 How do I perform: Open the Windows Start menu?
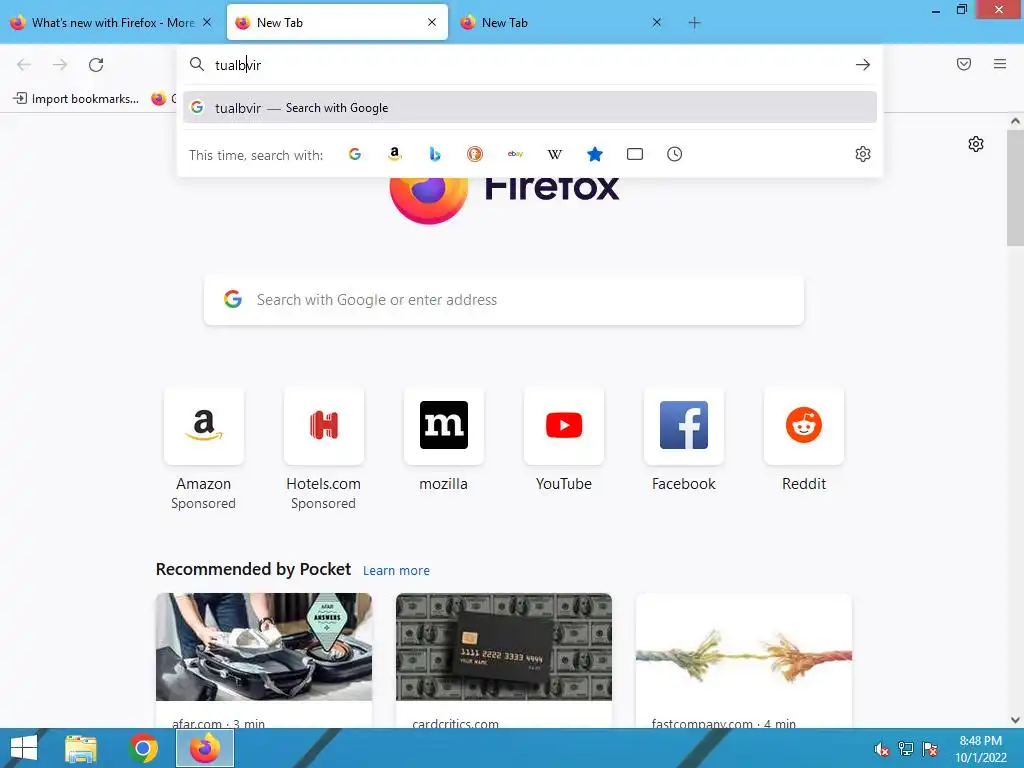24,748
